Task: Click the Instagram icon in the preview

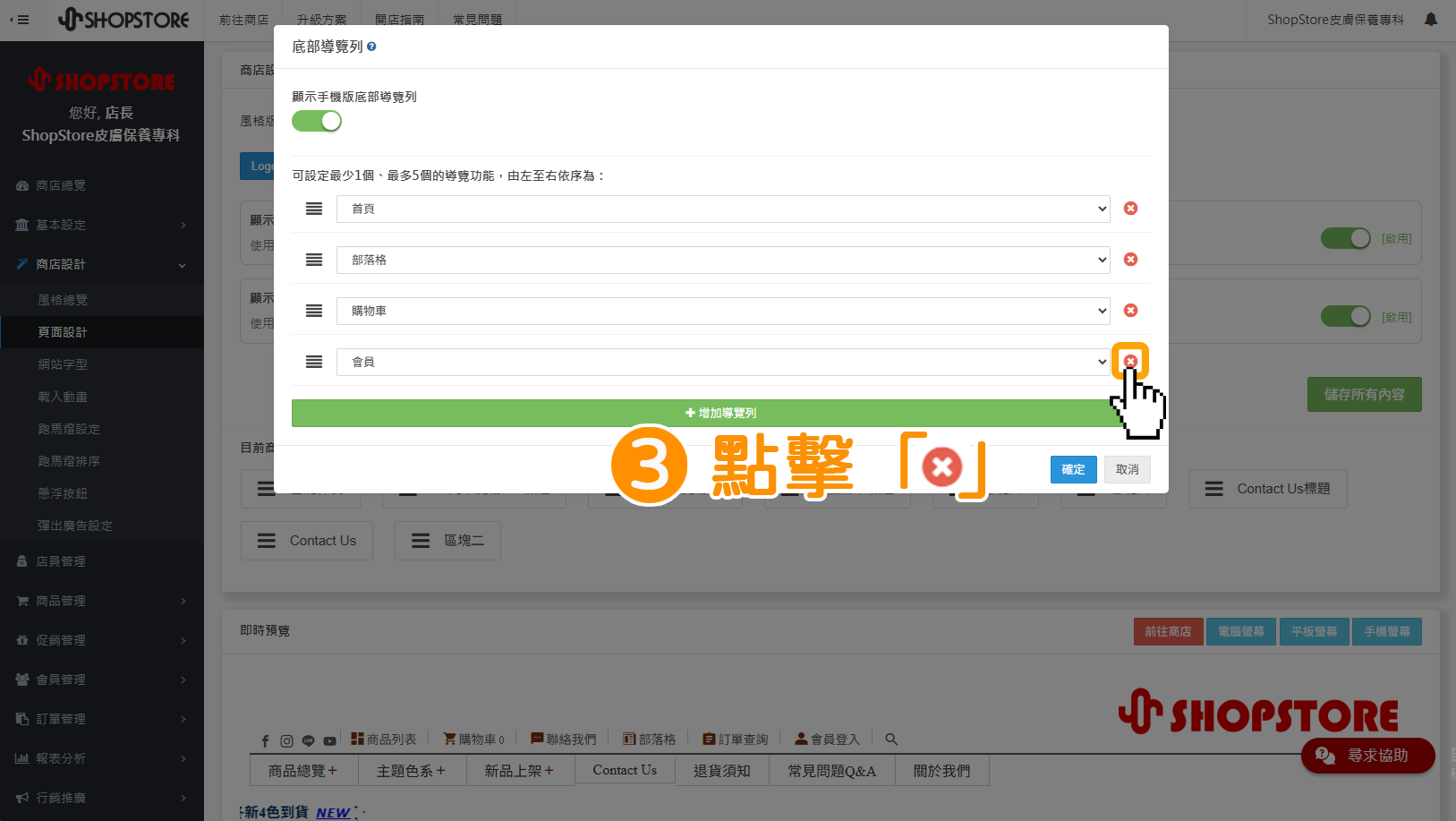Action: (x=286, y=740)
